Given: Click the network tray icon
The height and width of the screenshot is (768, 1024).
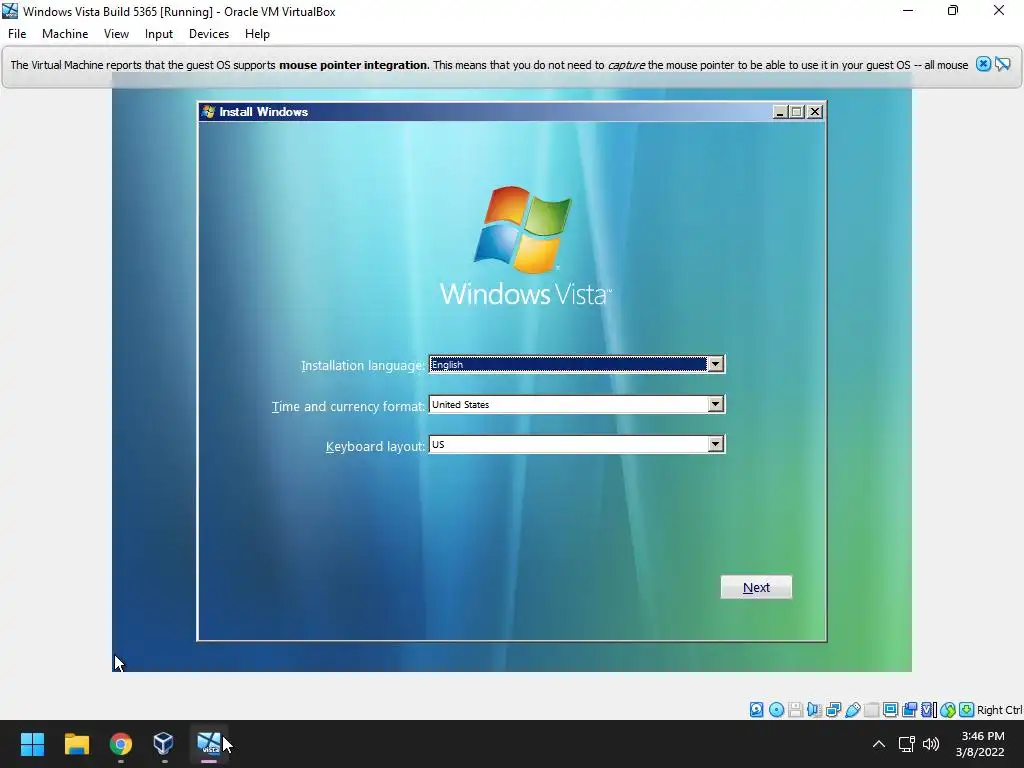Looking at the screenshot, I should [x=906, y=744].
